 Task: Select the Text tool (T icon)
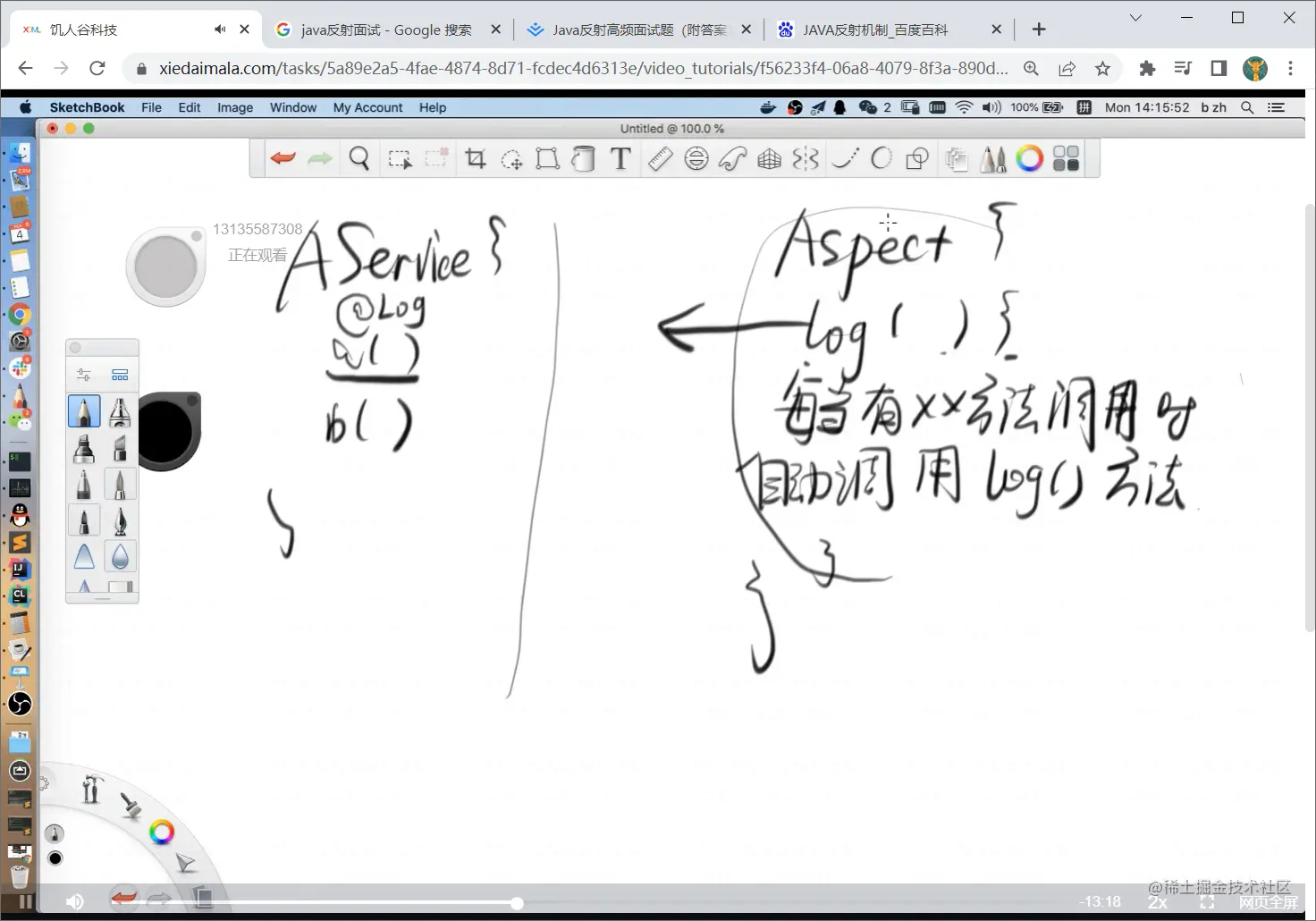click(620, 159)
